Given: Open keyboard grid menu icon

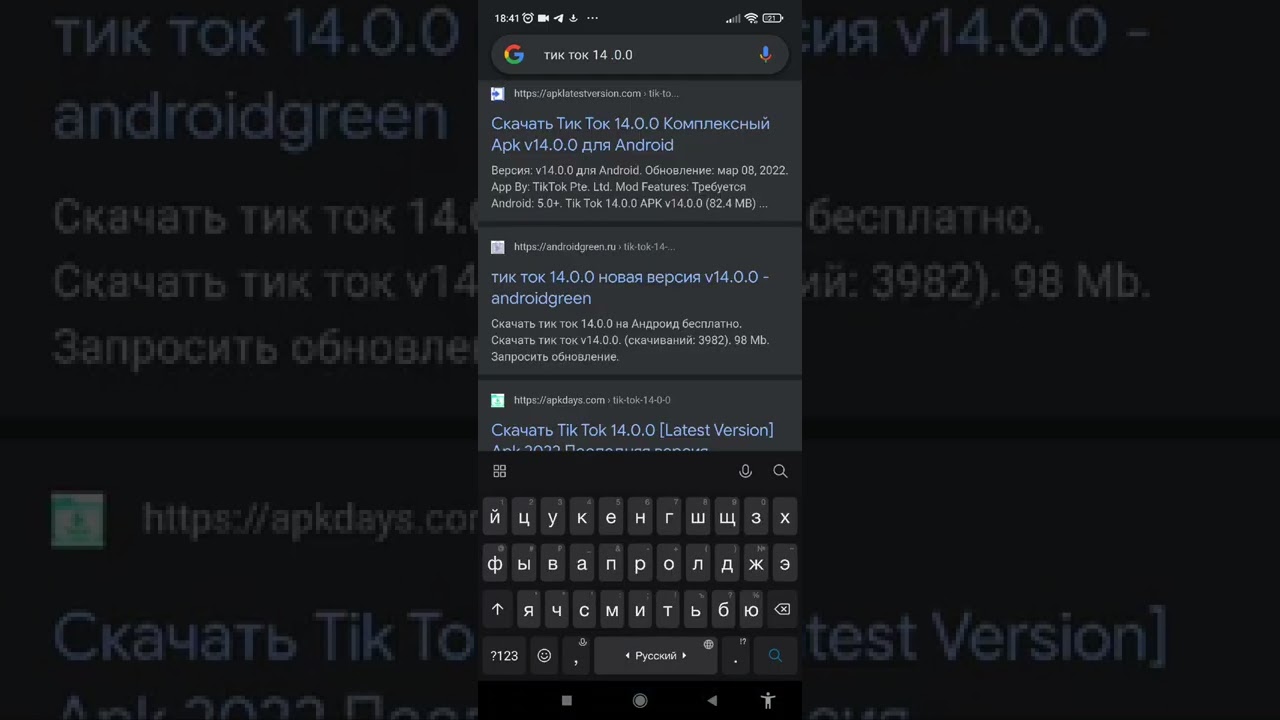Looking at the screenshot, I should tap(500, 471).
